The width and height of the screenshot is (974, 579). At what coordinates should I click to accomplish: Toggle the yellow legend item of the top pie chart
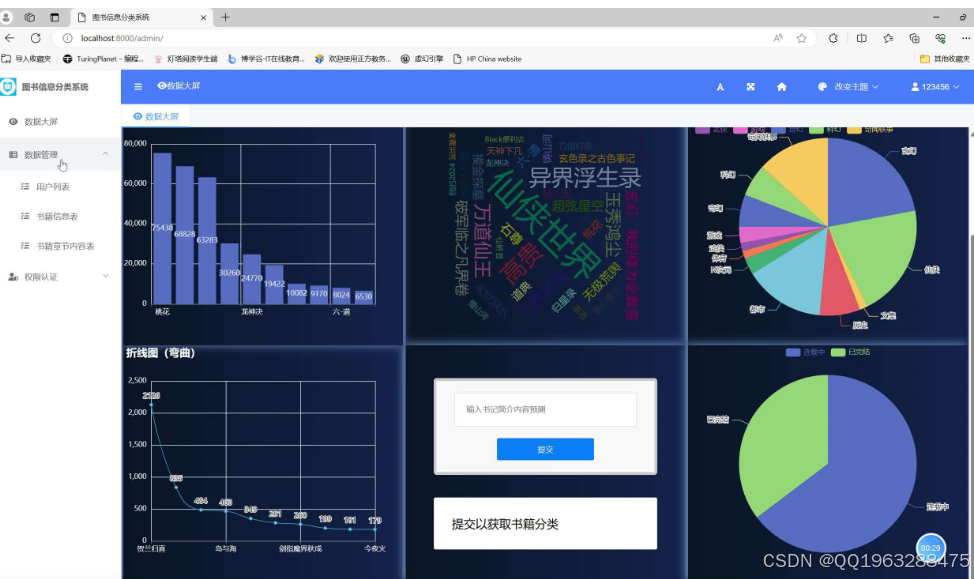pos(870,130)
